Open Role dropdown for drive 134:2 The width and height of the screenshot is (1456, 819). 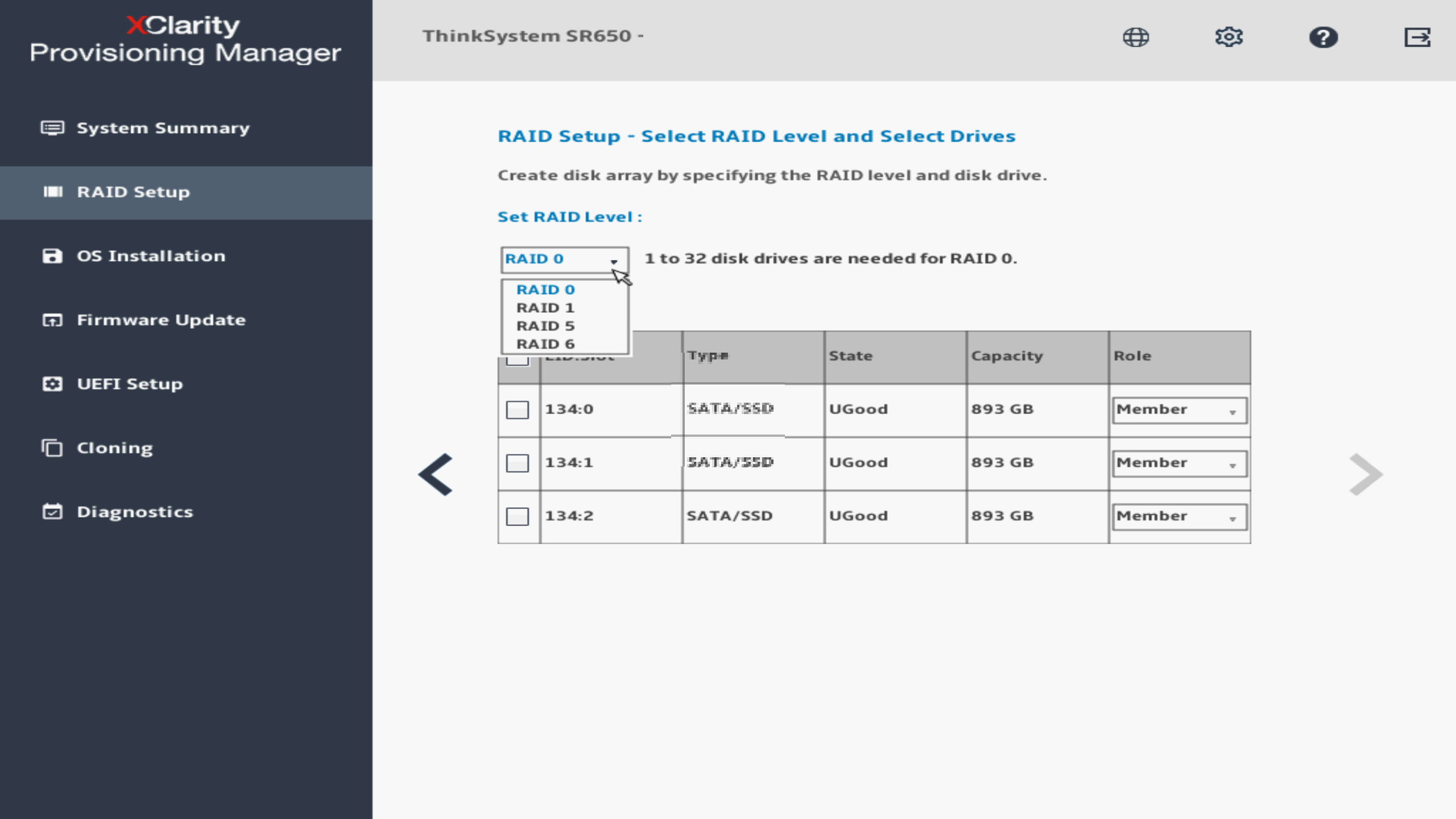tap(1180, 517)
